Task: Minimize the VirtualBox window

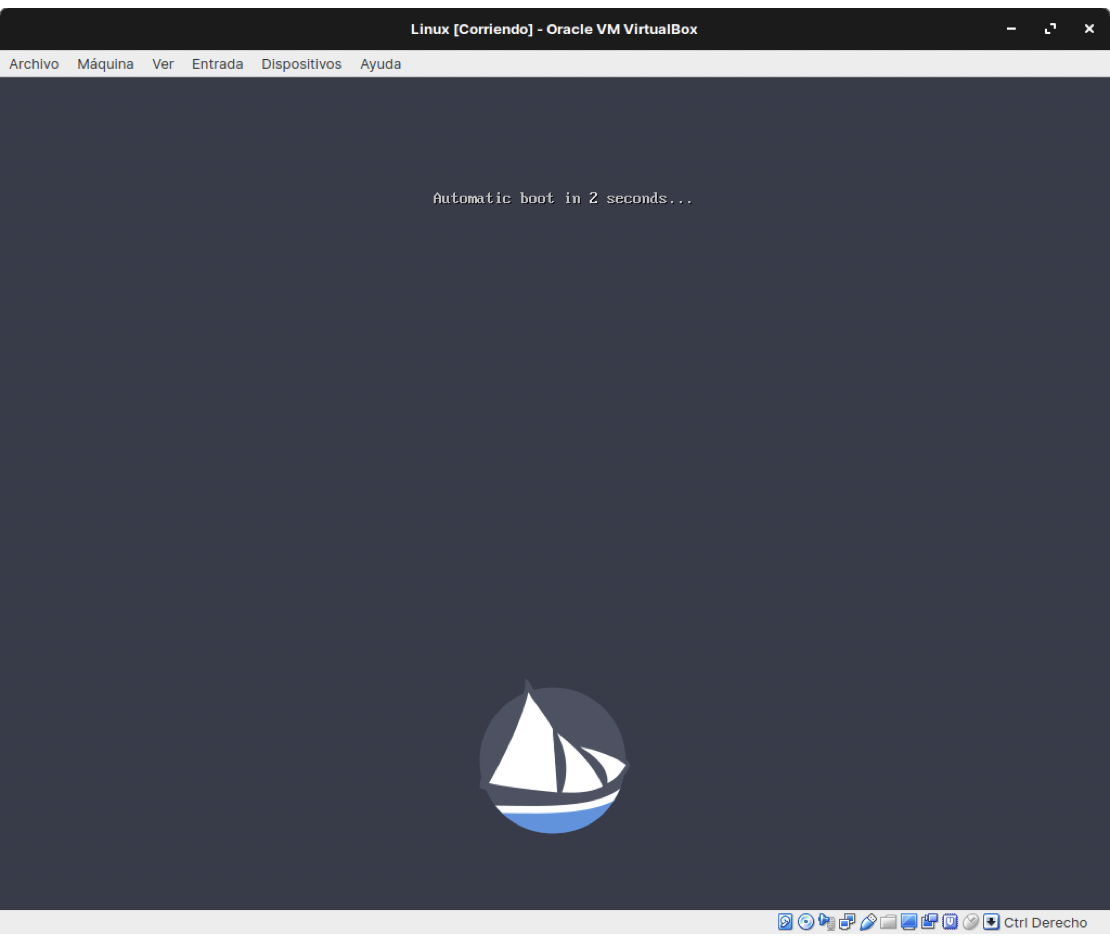Action: point(1012,28)
